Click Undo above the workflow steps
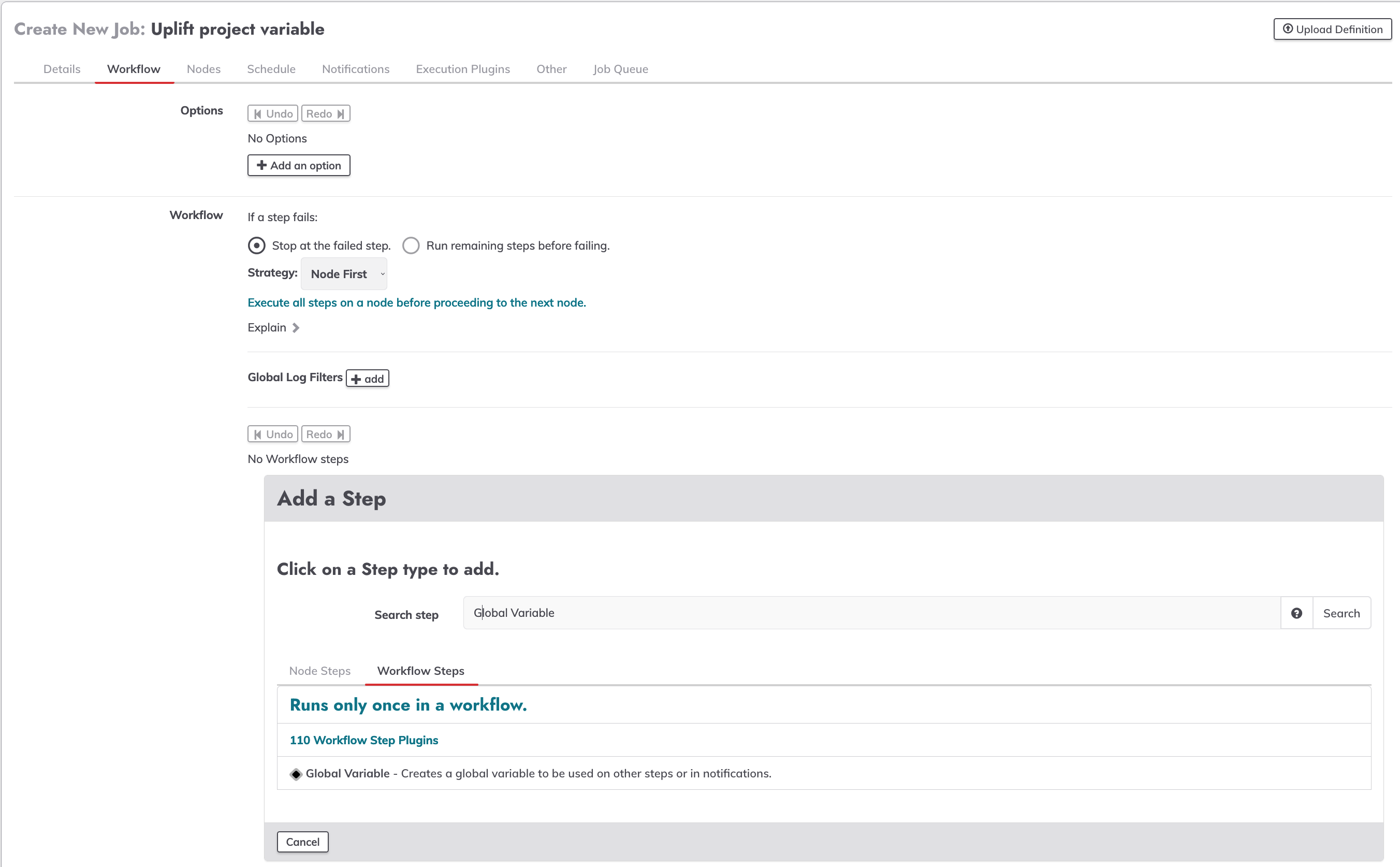The height and width of the screenshot is (867, 1400). click(273, 434)
